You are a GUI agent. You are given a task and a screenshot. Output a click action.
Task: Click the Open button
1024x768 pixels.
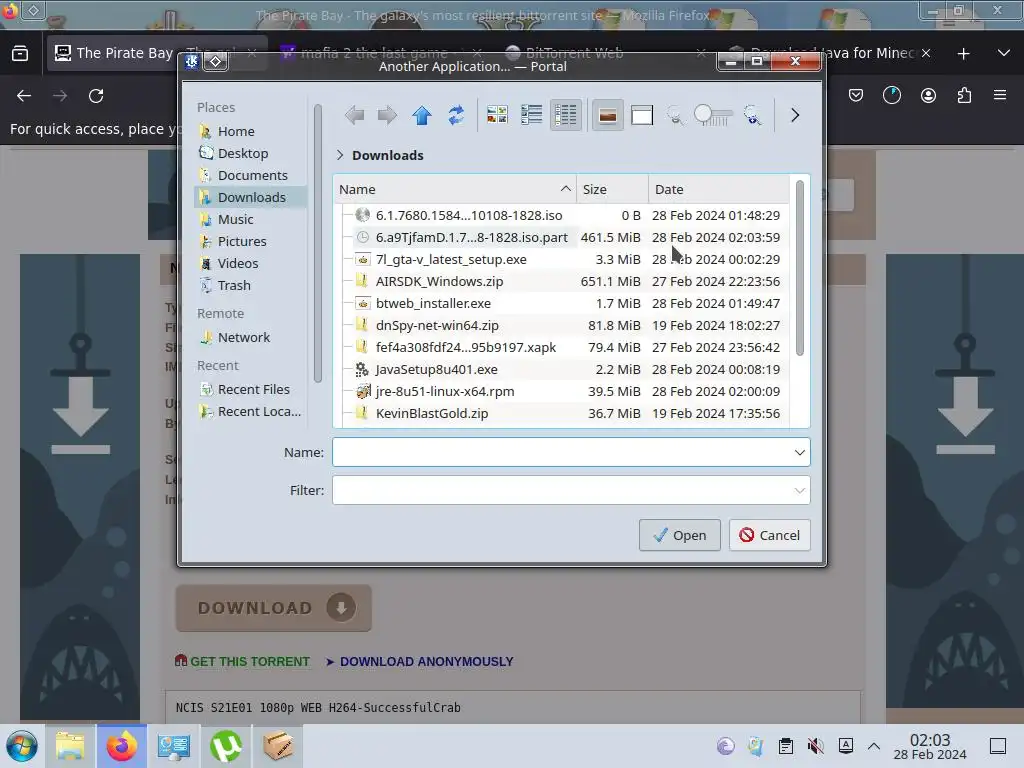679,536
